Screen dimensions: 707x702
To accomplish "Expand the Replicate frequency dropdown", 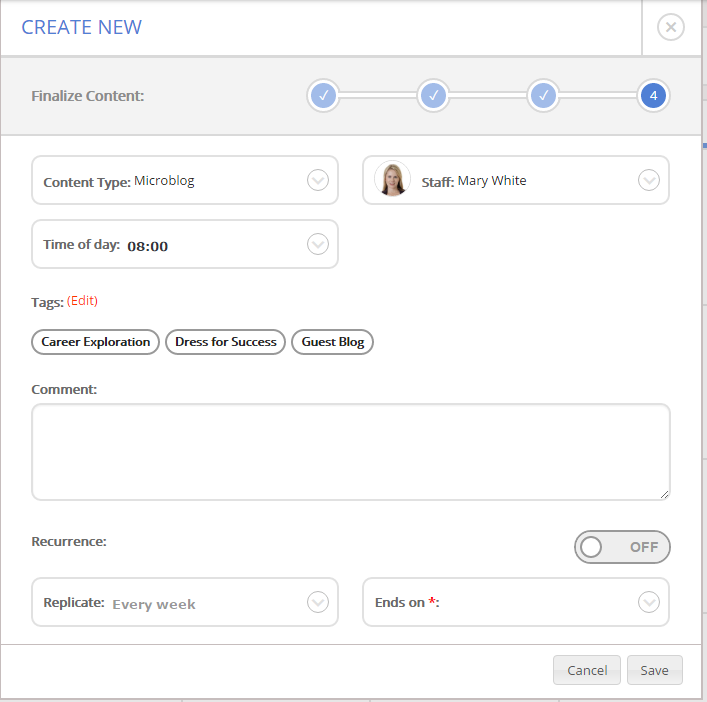I will click(317, 603).
